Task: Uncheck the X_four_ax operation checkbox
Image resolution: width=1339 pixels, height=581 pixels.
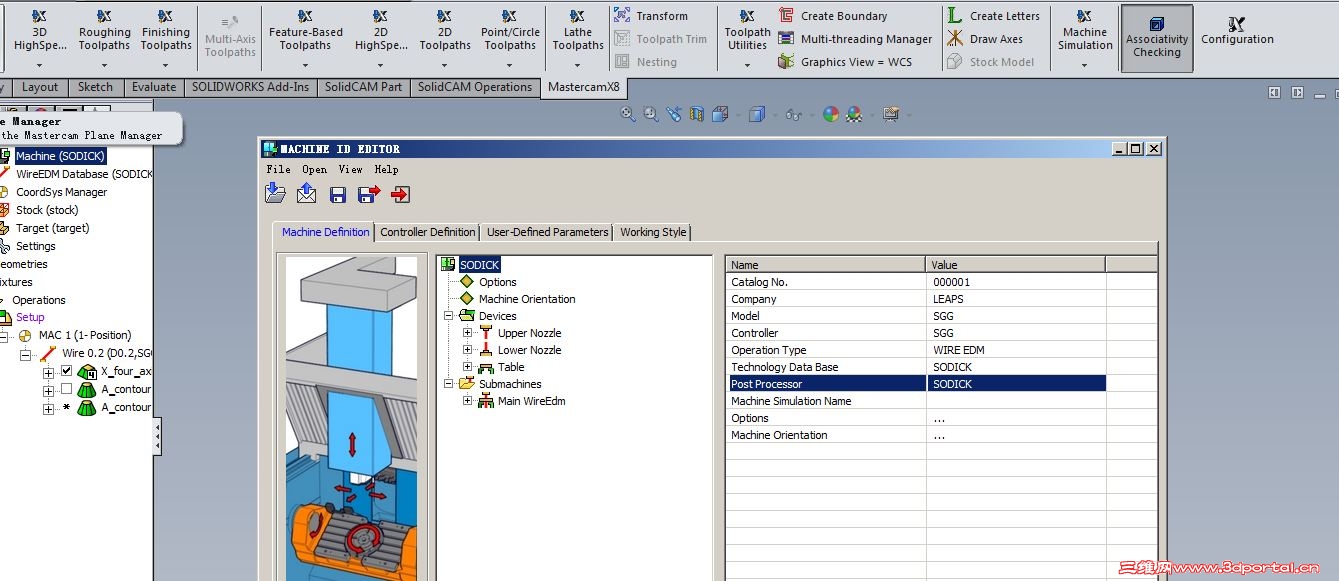Action: 67,371
